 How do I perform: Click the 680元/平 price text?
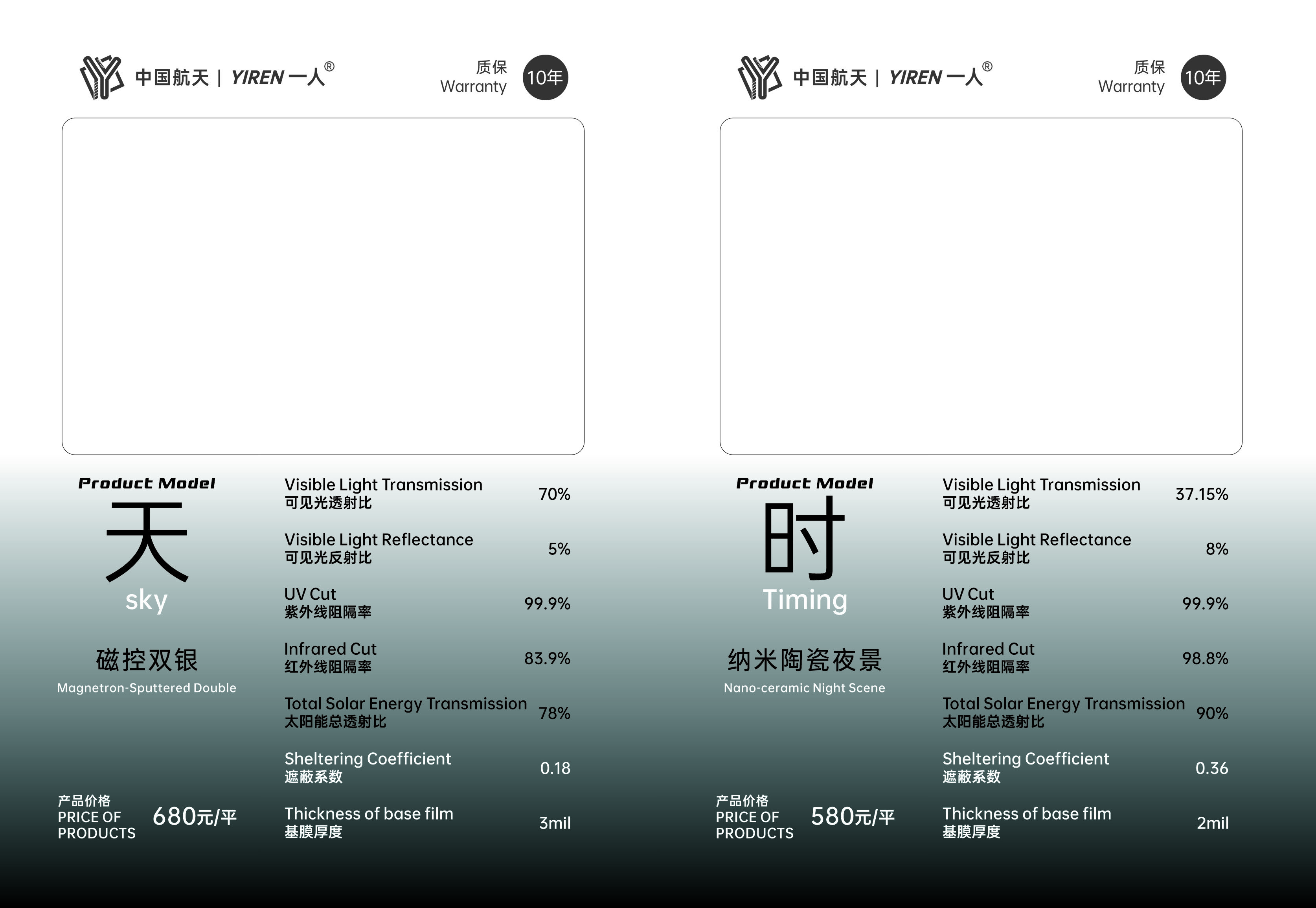coord(195,817)
